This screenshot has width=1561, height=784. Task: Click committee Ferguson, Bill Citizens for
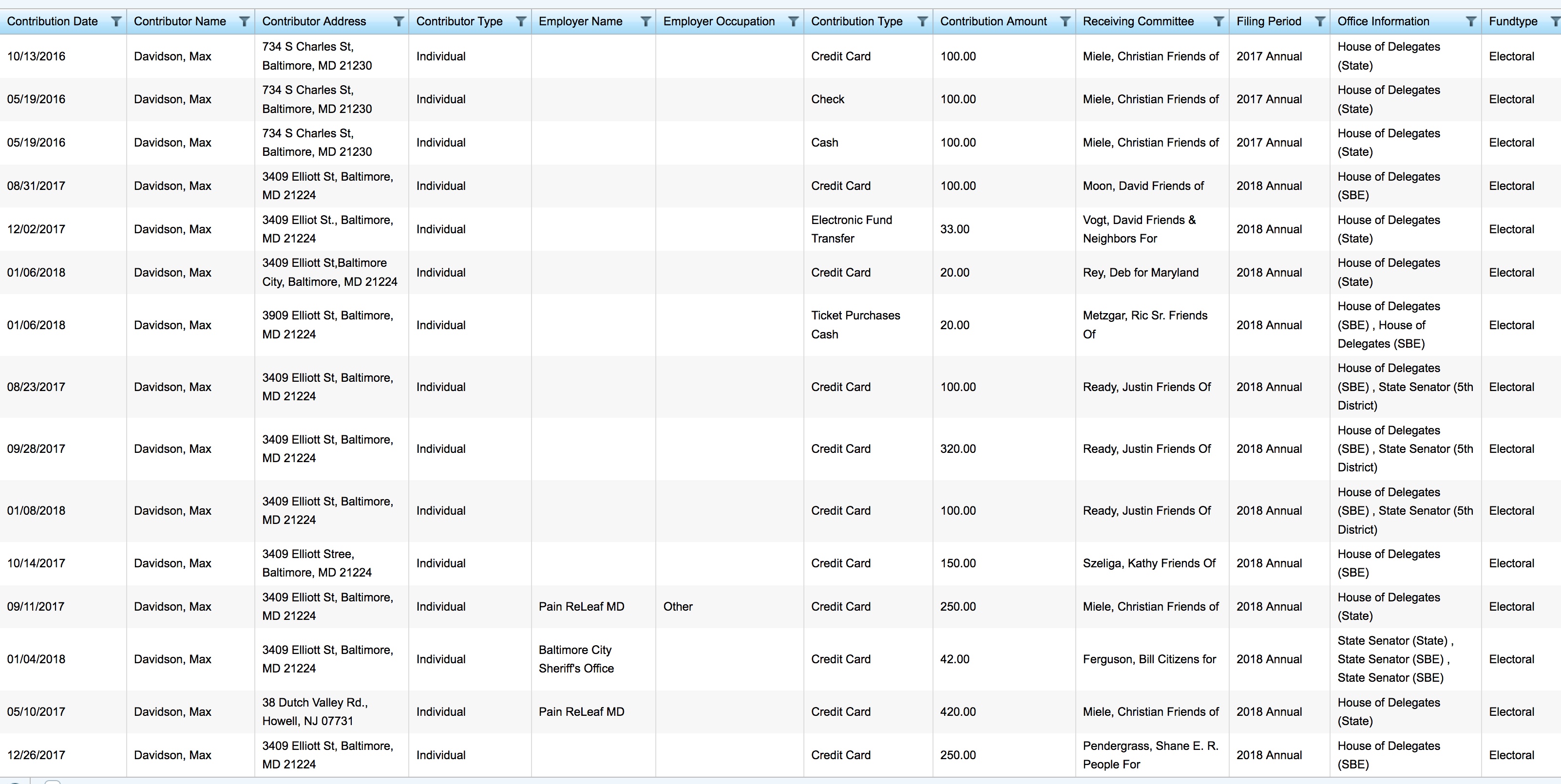tap(1149, 659)
